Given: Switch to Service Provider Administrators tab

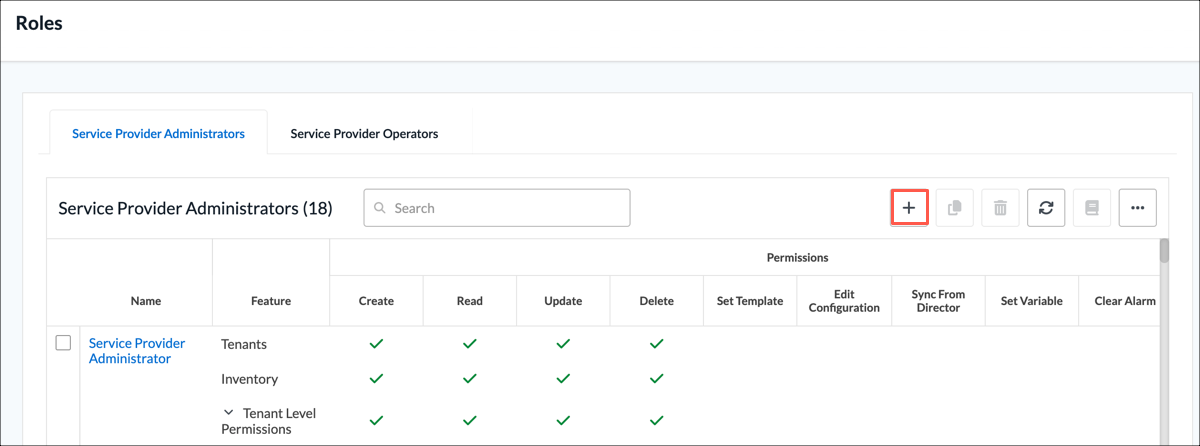Looking at the screenshot, I should 158,133.
